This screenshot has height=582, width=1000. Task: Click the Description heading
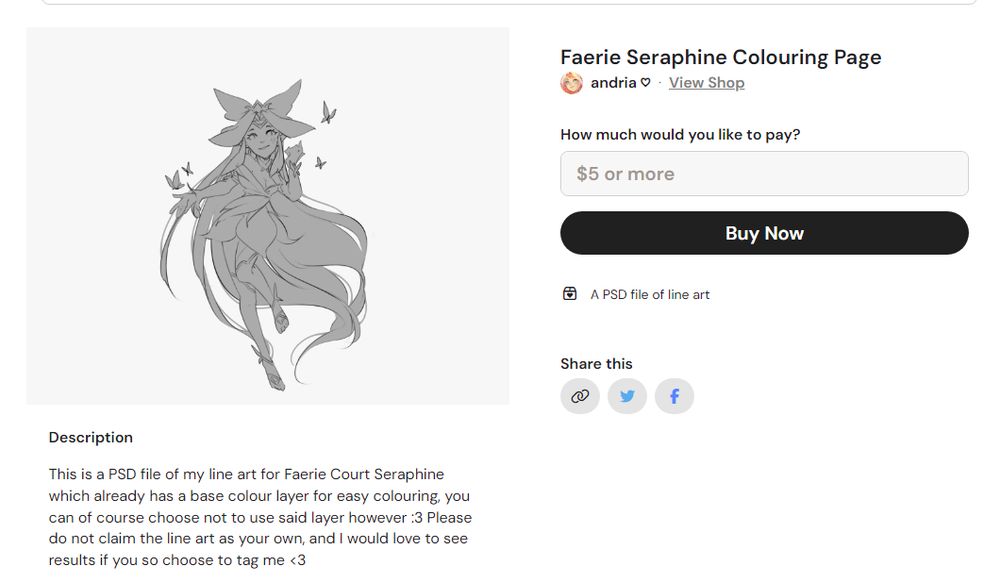91,437
